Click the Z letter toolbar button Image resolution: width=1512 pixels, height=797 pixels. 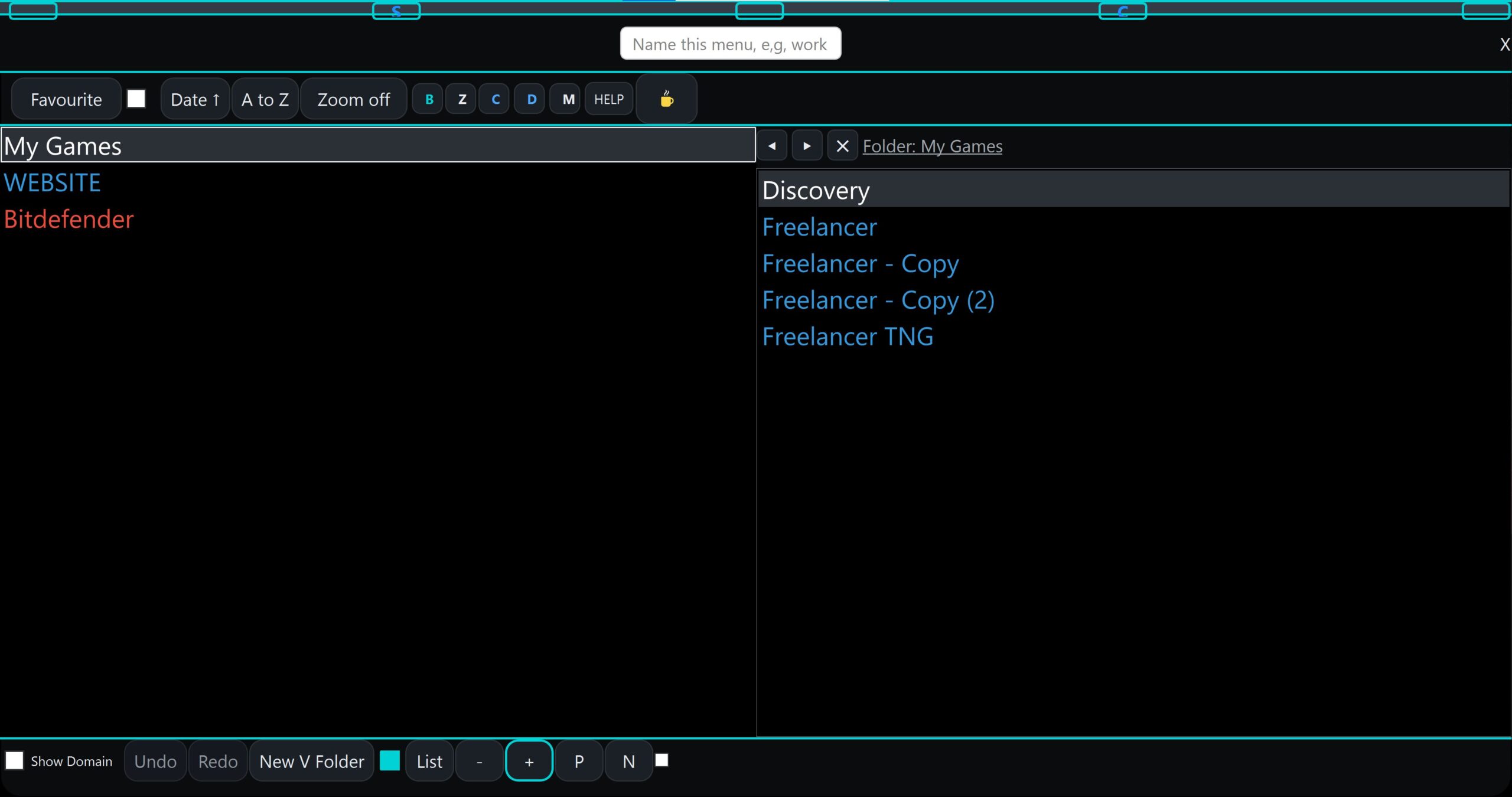462,99
